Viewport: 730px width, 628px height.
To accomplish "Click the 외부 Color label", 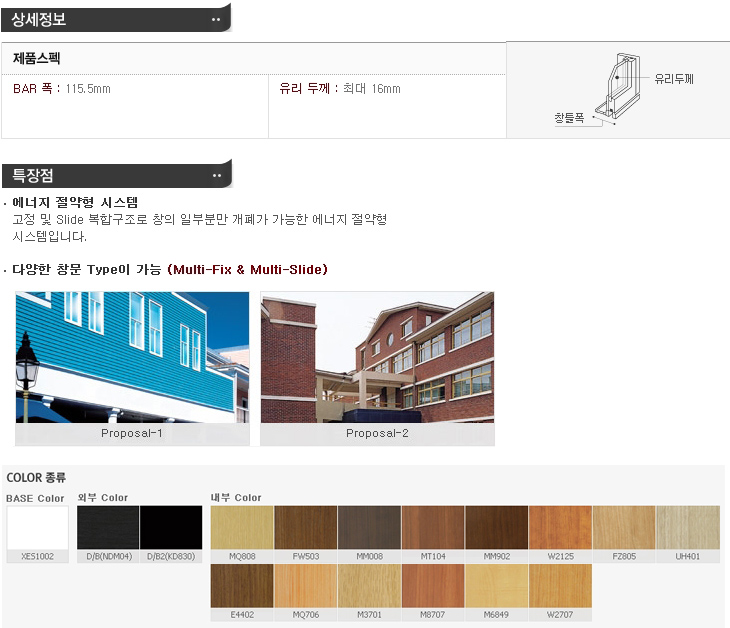I will (x=102, y=498).
